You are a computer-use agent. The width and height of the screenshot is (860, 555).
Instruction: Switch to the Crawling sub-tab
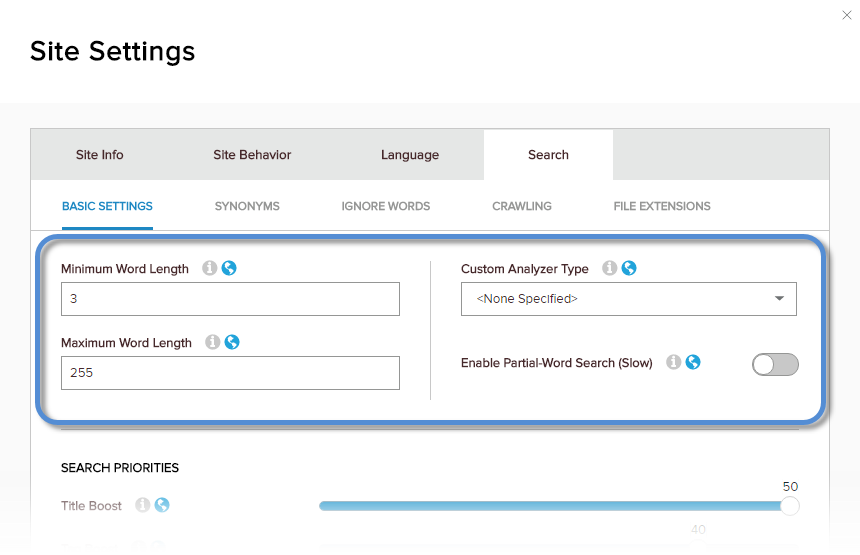(x=522, y=206)
